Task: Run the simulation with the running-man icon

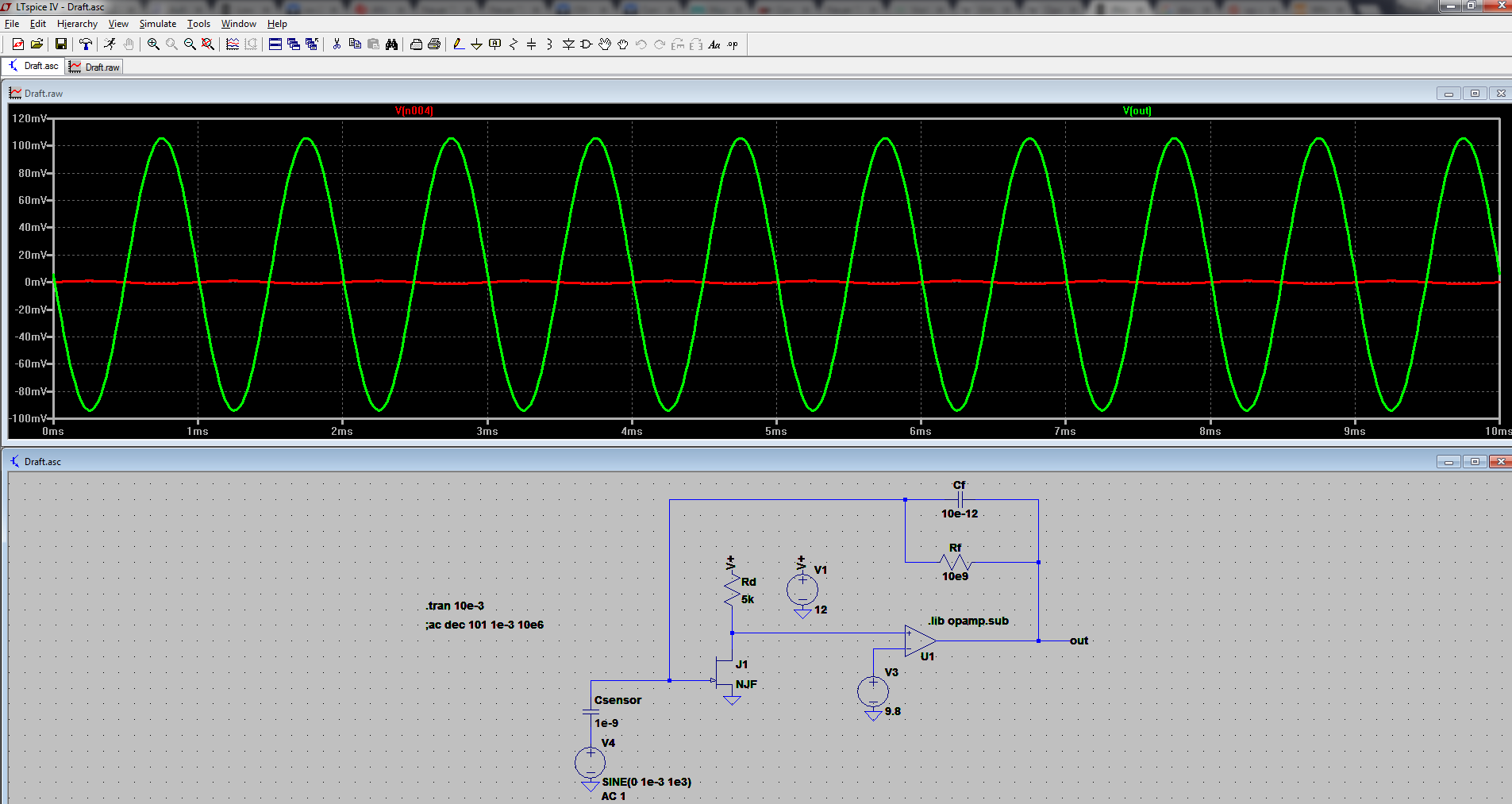Action: pos(110,44)
